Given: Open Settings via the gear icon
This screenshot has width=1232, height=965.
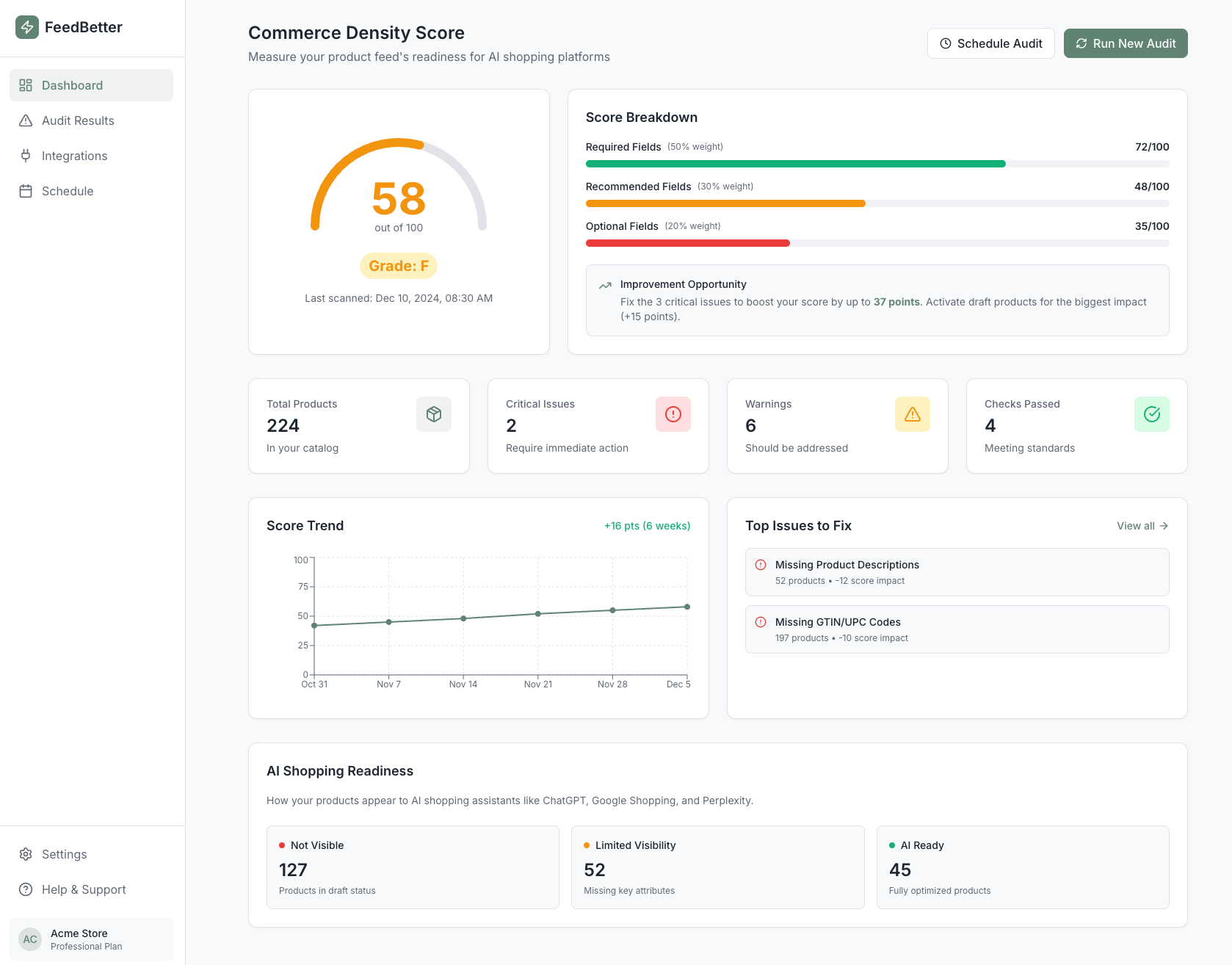Looking at the screenshot, I should point(25,854).
